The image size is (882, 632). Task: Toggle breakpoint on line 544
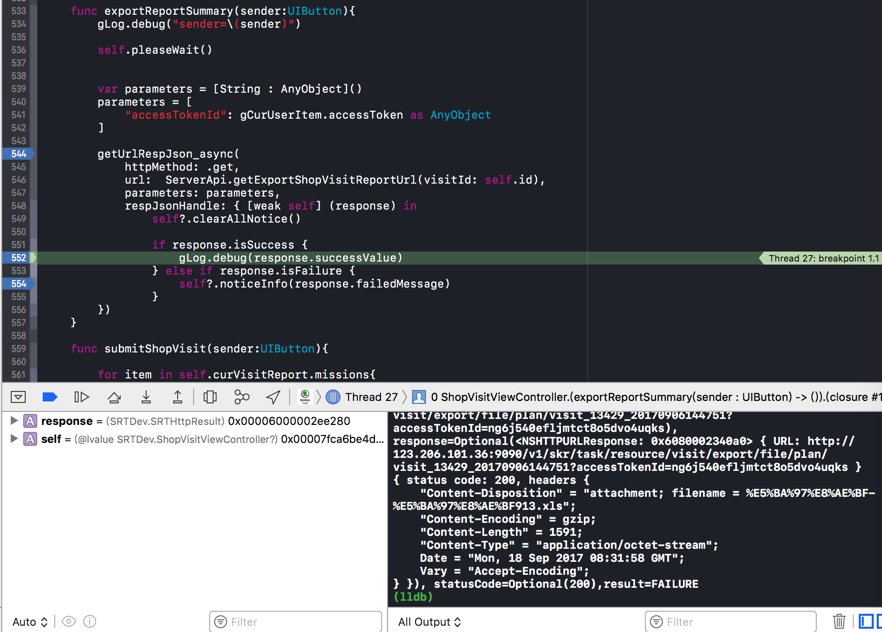point(19,154)
